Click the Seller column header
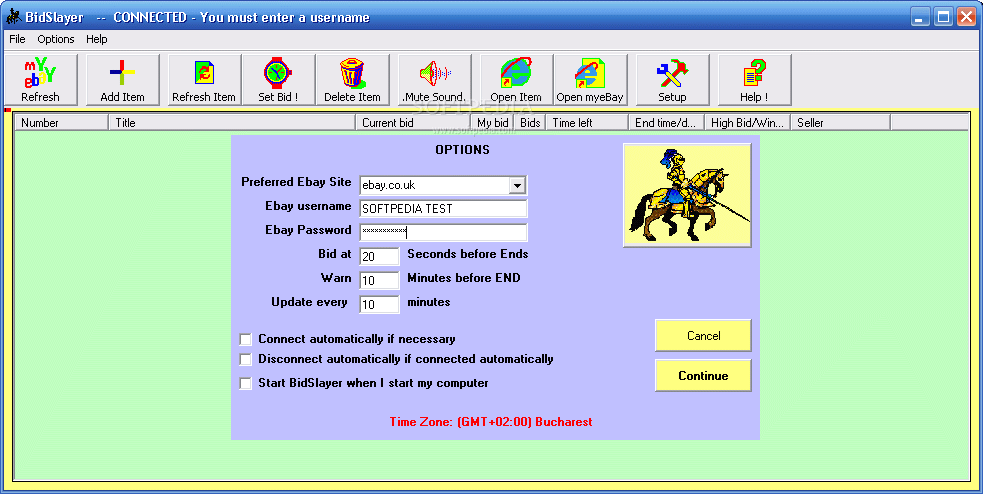Screen dimensions: 983x494 841,123
